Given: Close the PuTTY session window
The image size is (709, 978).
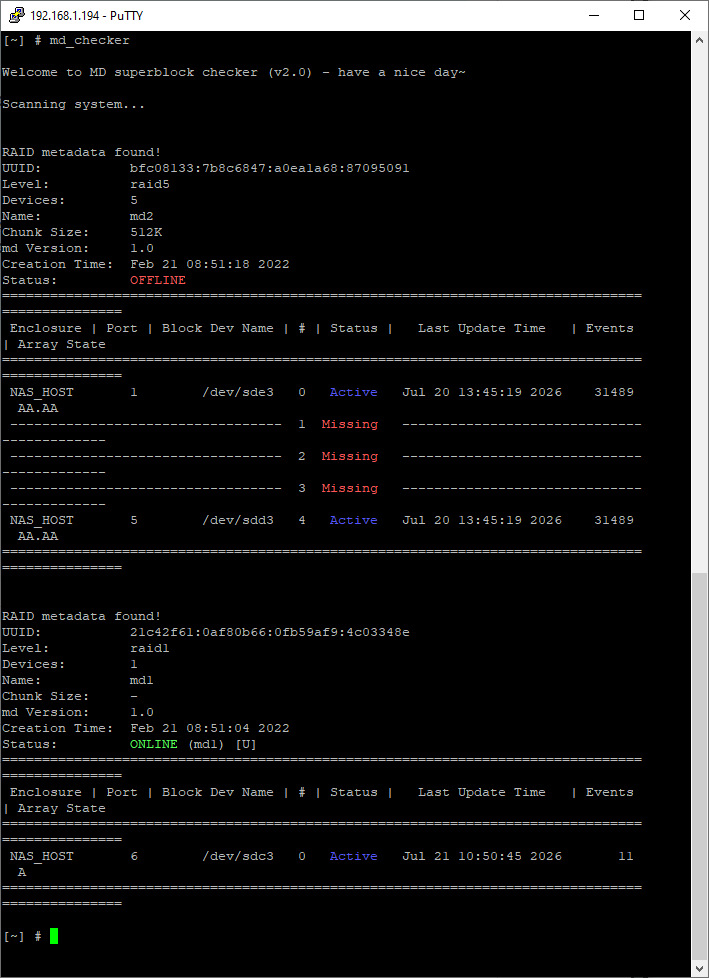Looking at the screenshot, I should (x=685, y=15).
